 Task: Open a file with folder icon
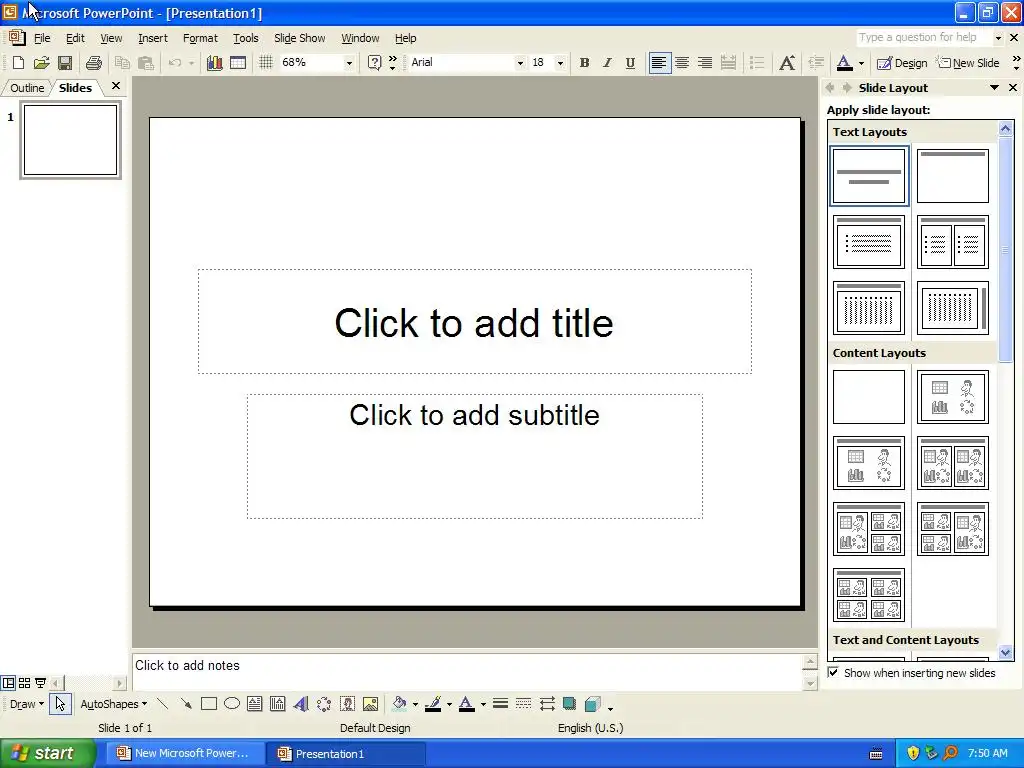pos(41,63)
